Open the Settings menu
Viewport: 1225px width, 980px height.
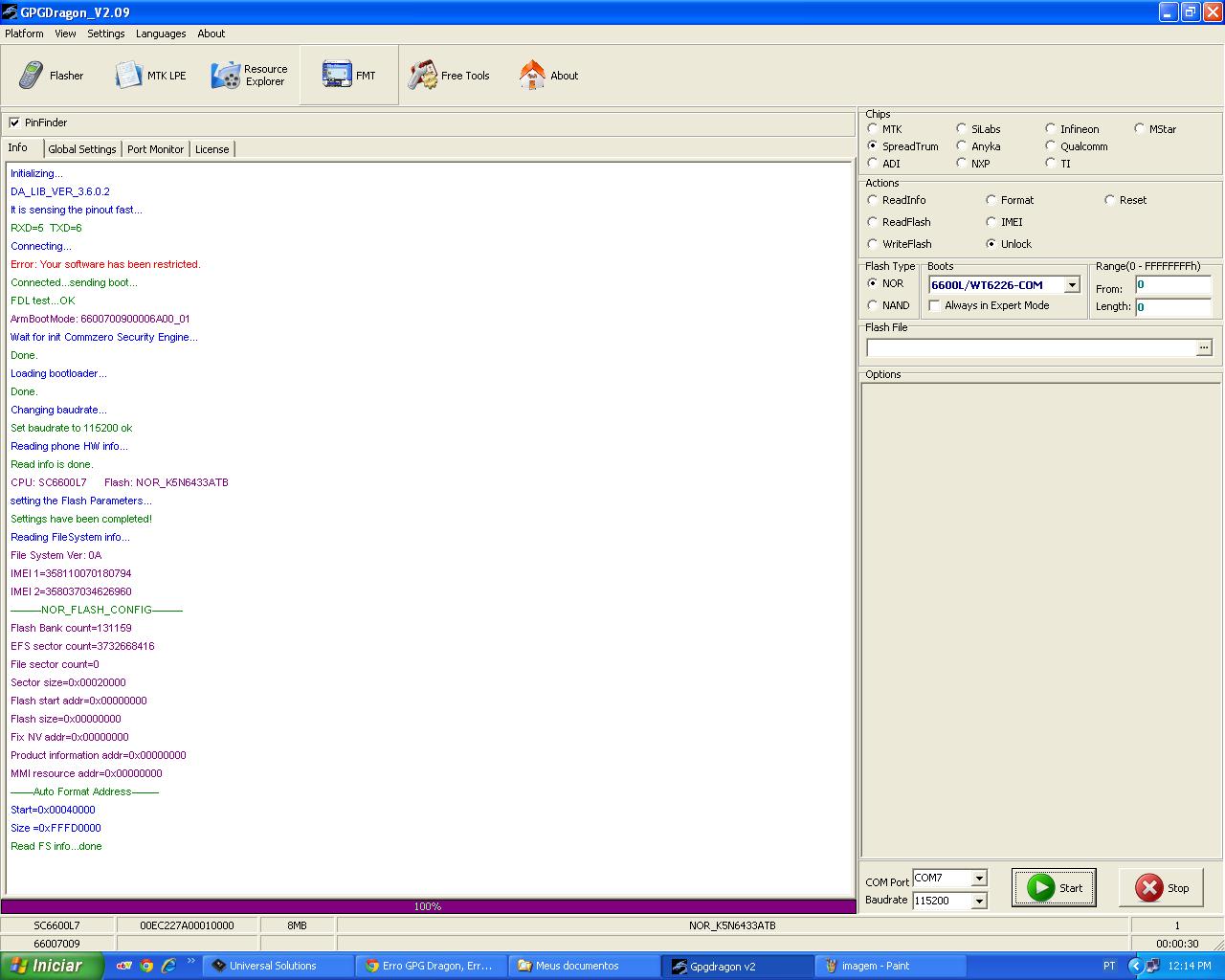coord(106,33)
